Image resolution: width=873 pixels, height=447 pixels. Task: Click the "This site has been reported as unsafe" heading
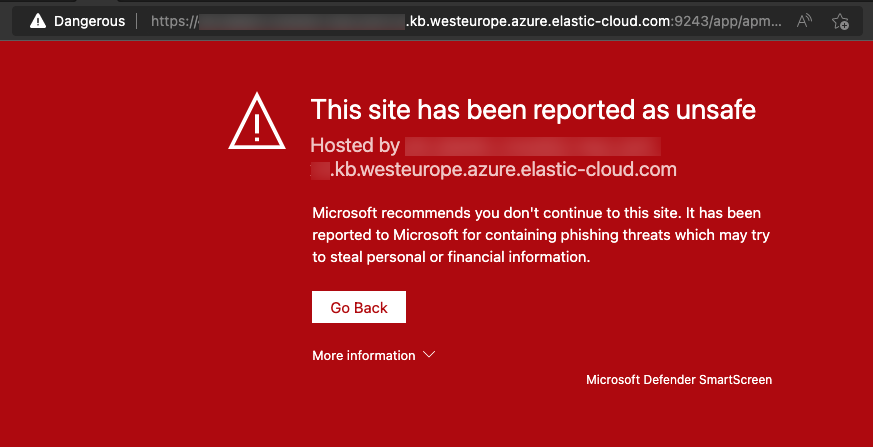[x=533, y=109]
